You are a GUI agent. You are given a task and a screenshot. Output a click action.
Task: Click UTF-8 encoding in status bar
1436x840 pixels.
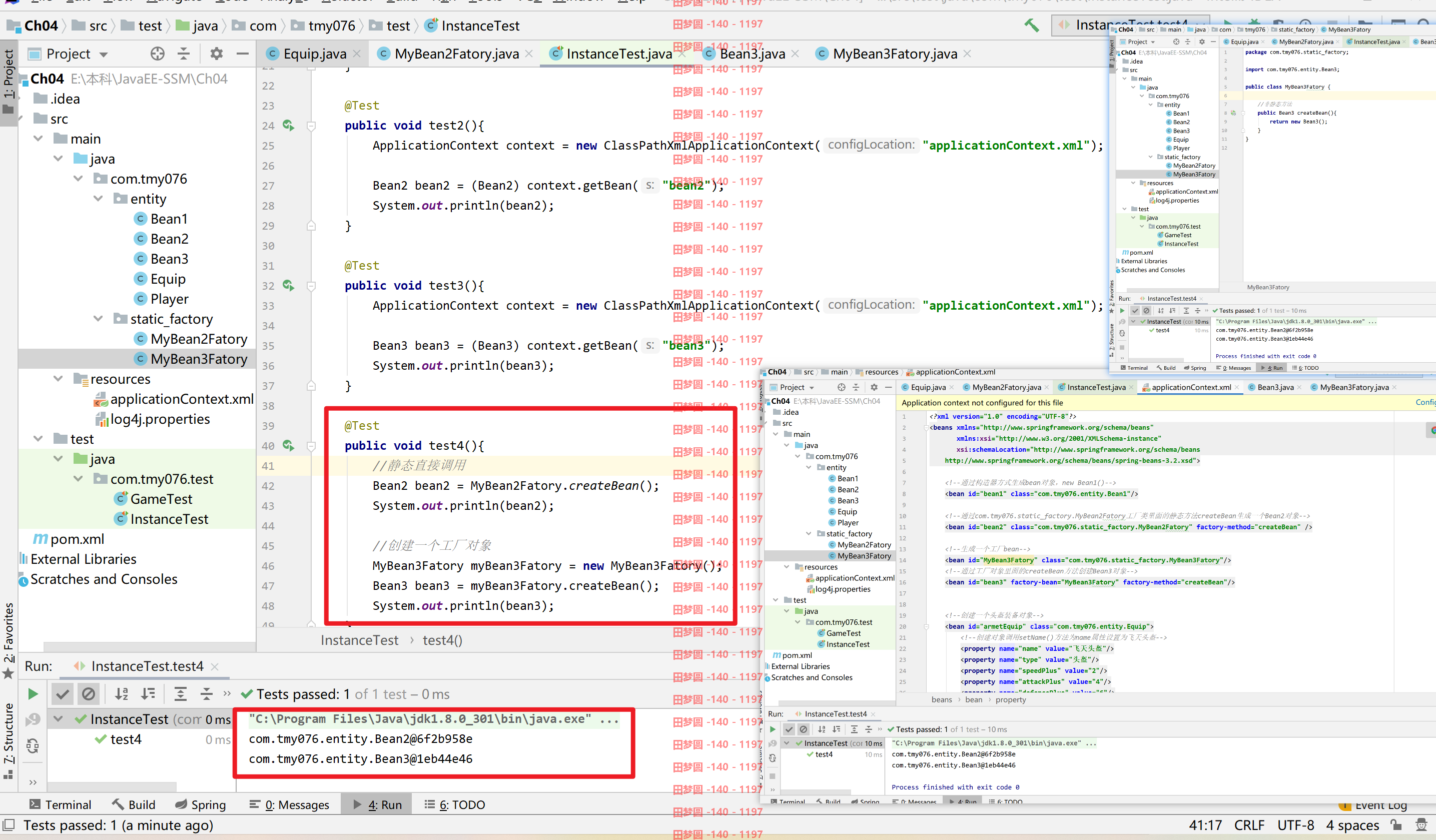pos(1296,825)
